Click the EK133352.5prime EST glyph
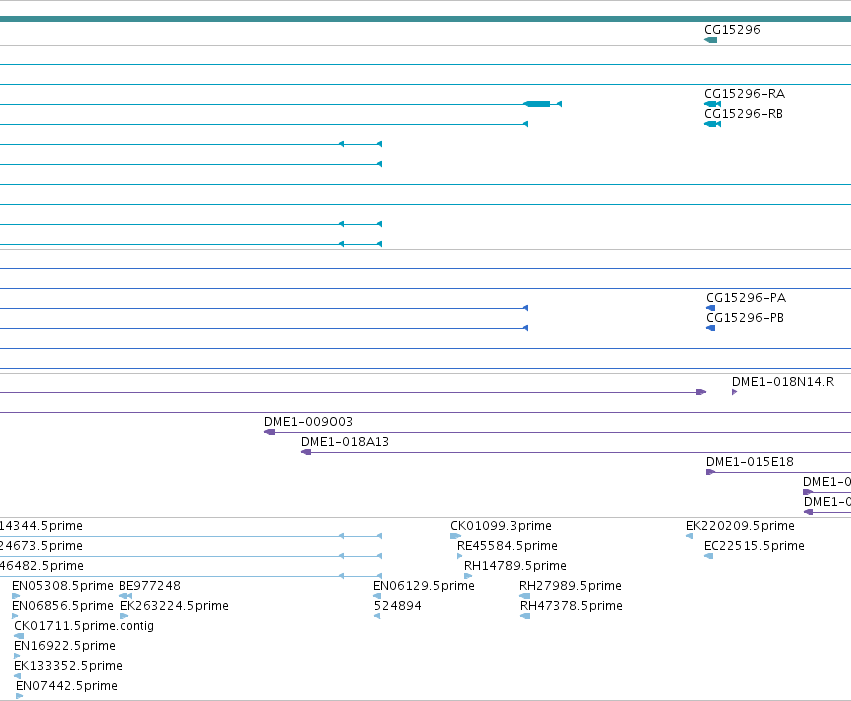 pyautogui.click(x=17, y=677)
